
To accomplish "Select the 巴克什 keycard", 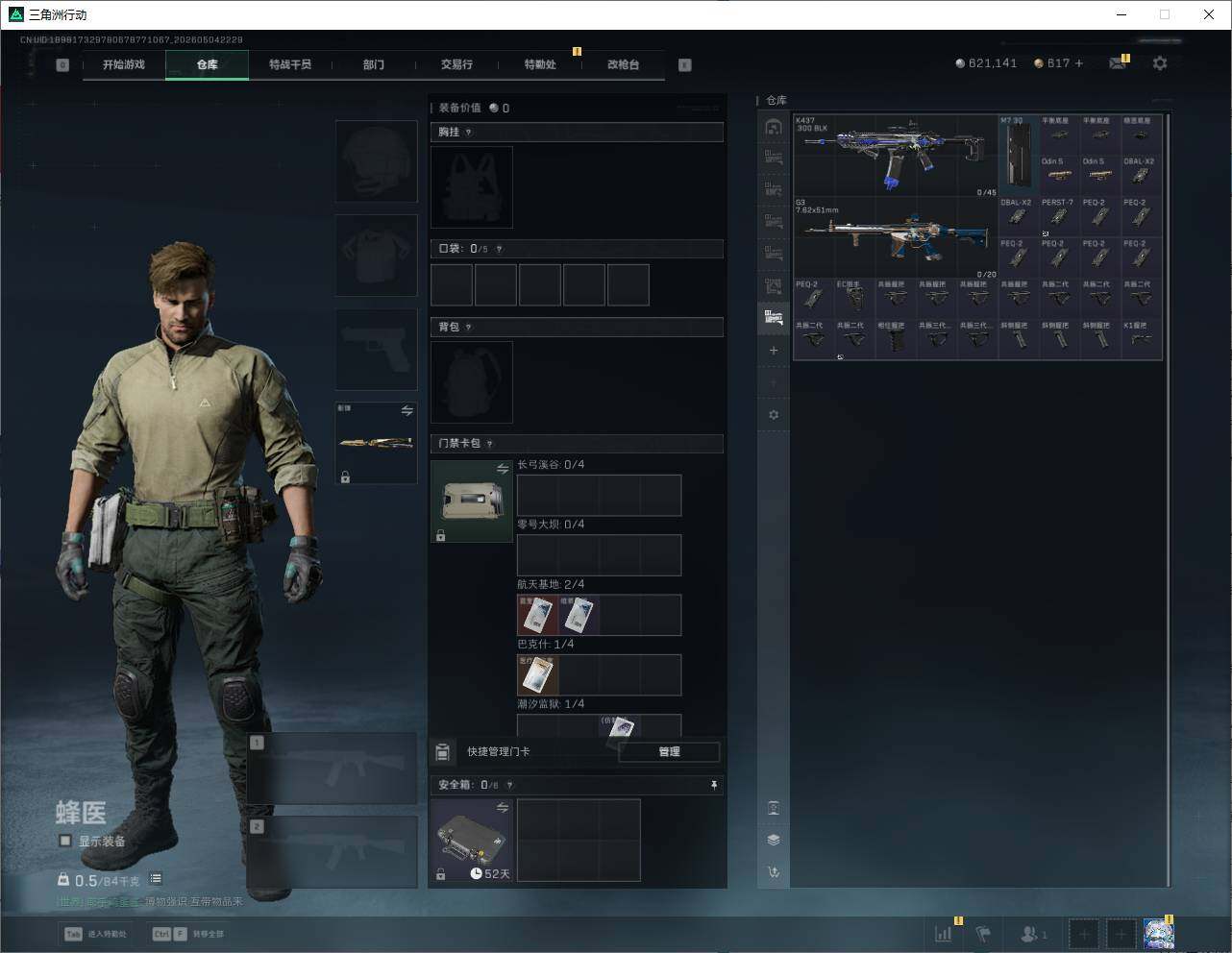I will tap(538, 674).
